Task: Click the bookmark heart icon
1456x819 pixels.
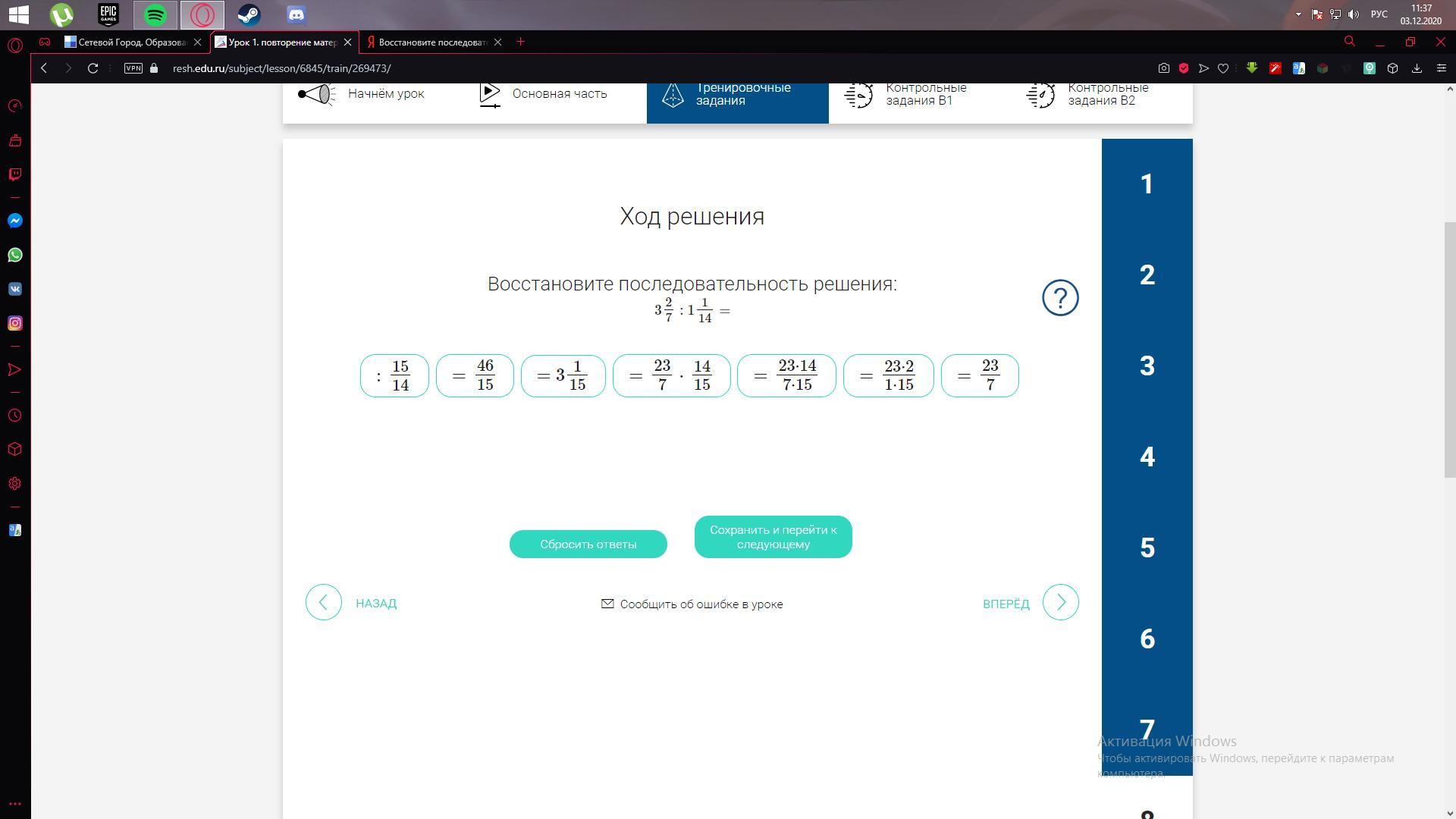Action: click(x=1223, y=68)
